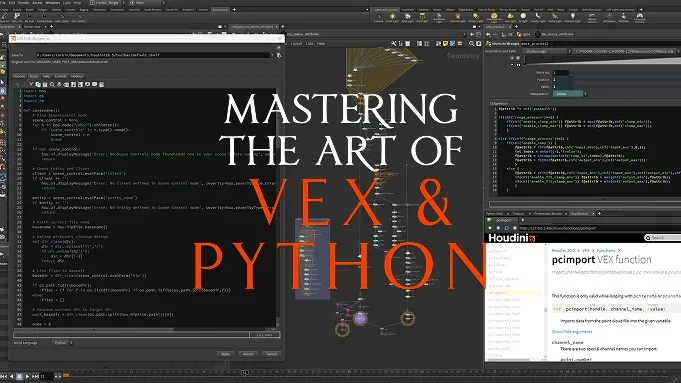This screenshot has width=681, height=383.
Task: Open the Interpolation dropdown set to Linear
Action: pos(569,94)
